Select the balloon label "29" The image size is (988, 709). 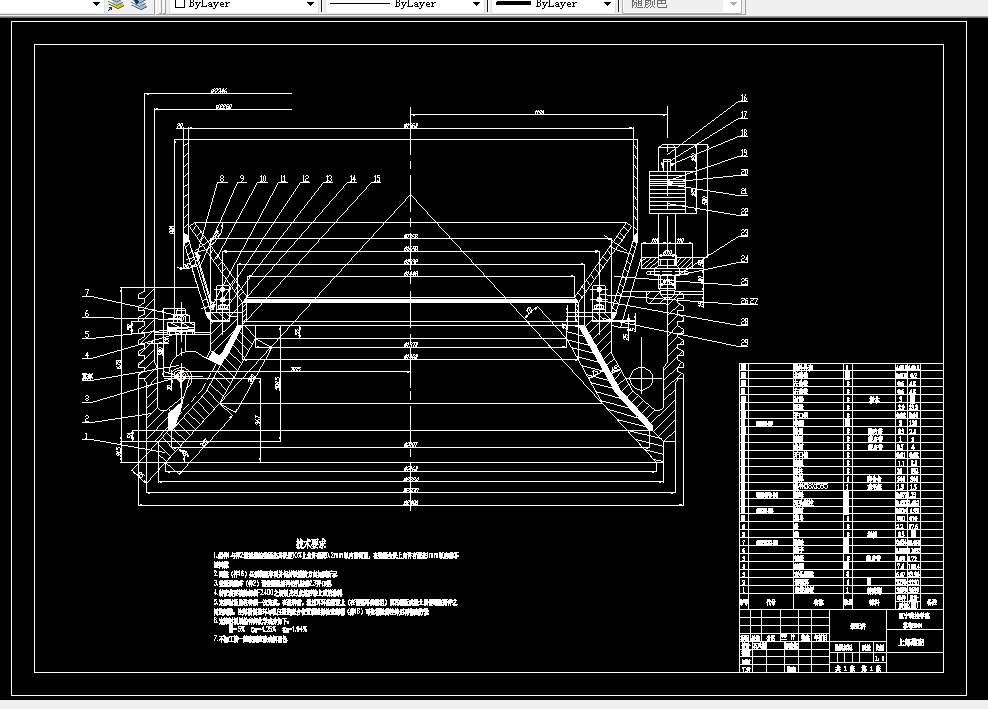click(744, 343)
